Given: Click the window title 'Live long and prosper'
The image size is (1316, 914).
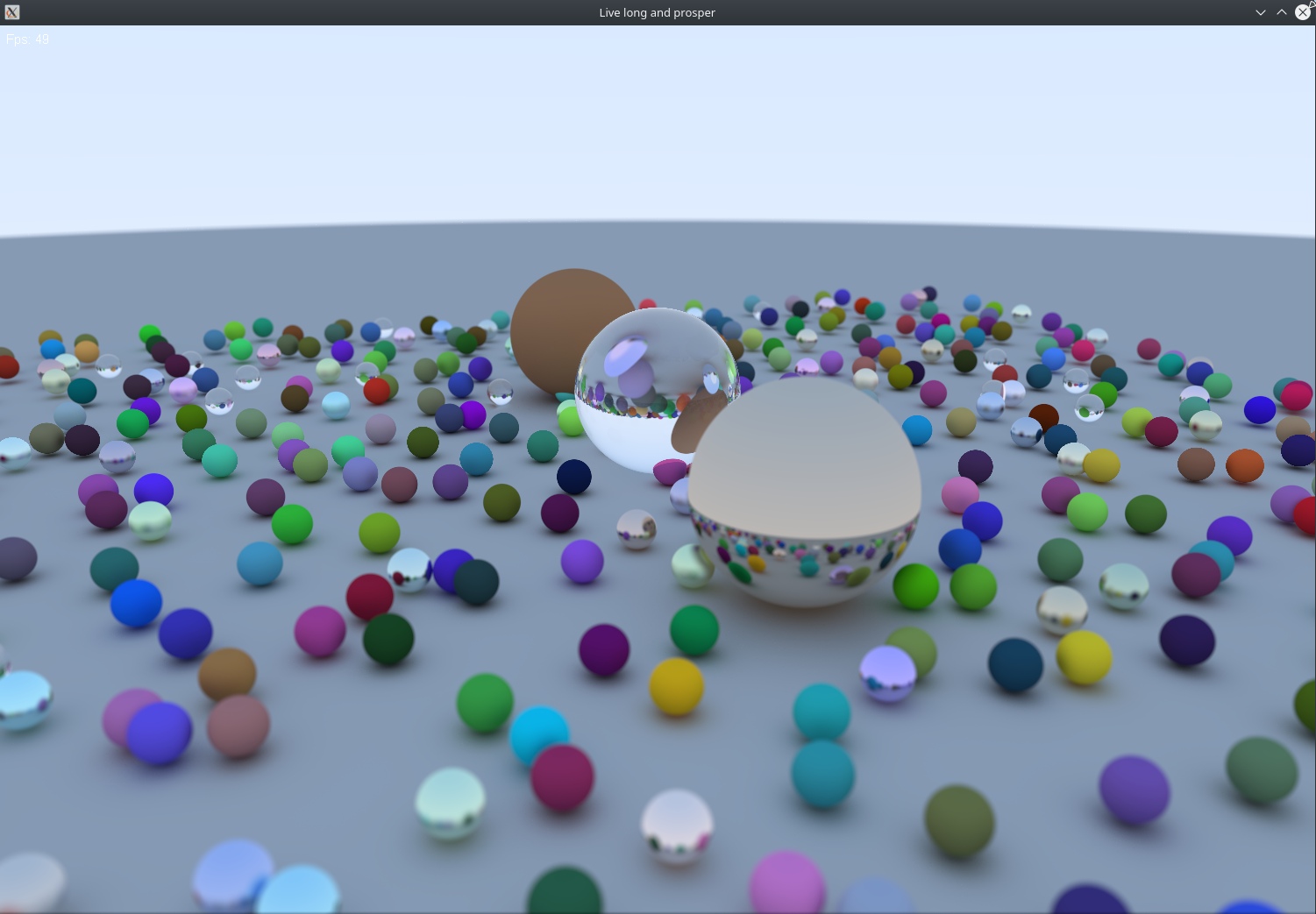Looking at the screenshot, I should [658, 12].
